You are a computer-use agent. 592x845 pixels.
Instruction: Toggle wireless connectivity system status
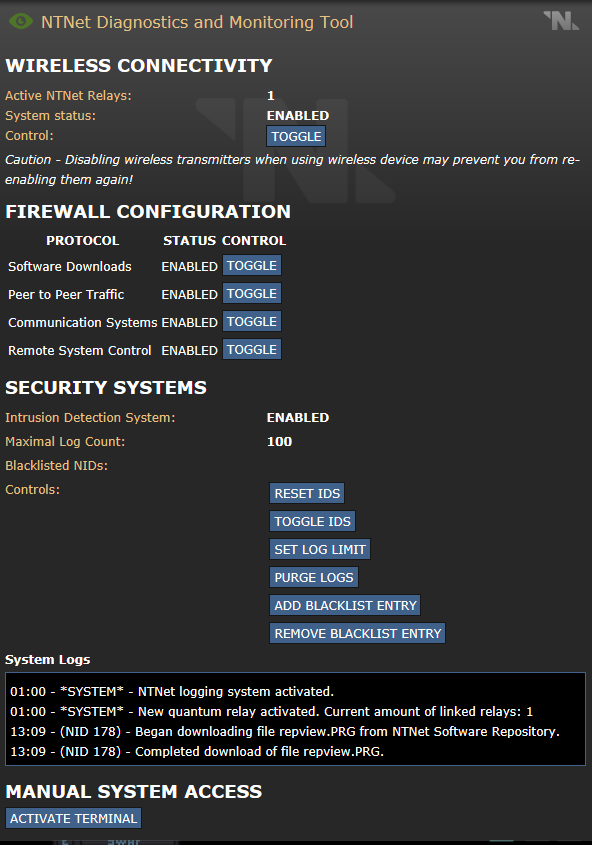[296, 136]
